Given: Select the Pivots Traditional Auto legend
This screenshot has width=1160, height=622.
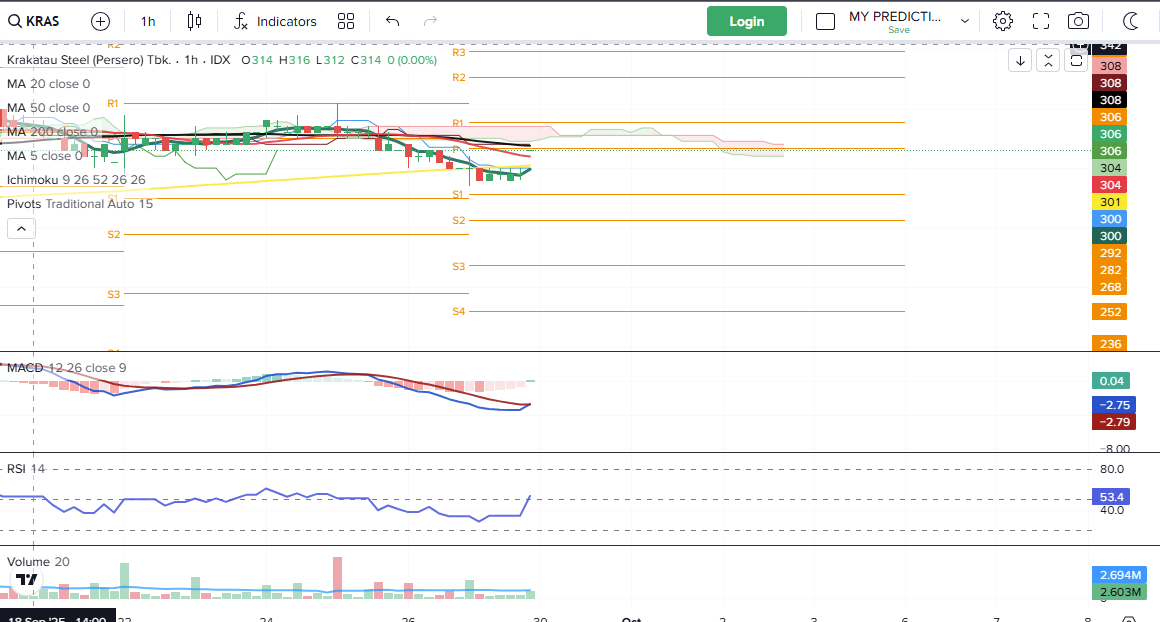Looking at the screenshot, I should pos(80,204).
